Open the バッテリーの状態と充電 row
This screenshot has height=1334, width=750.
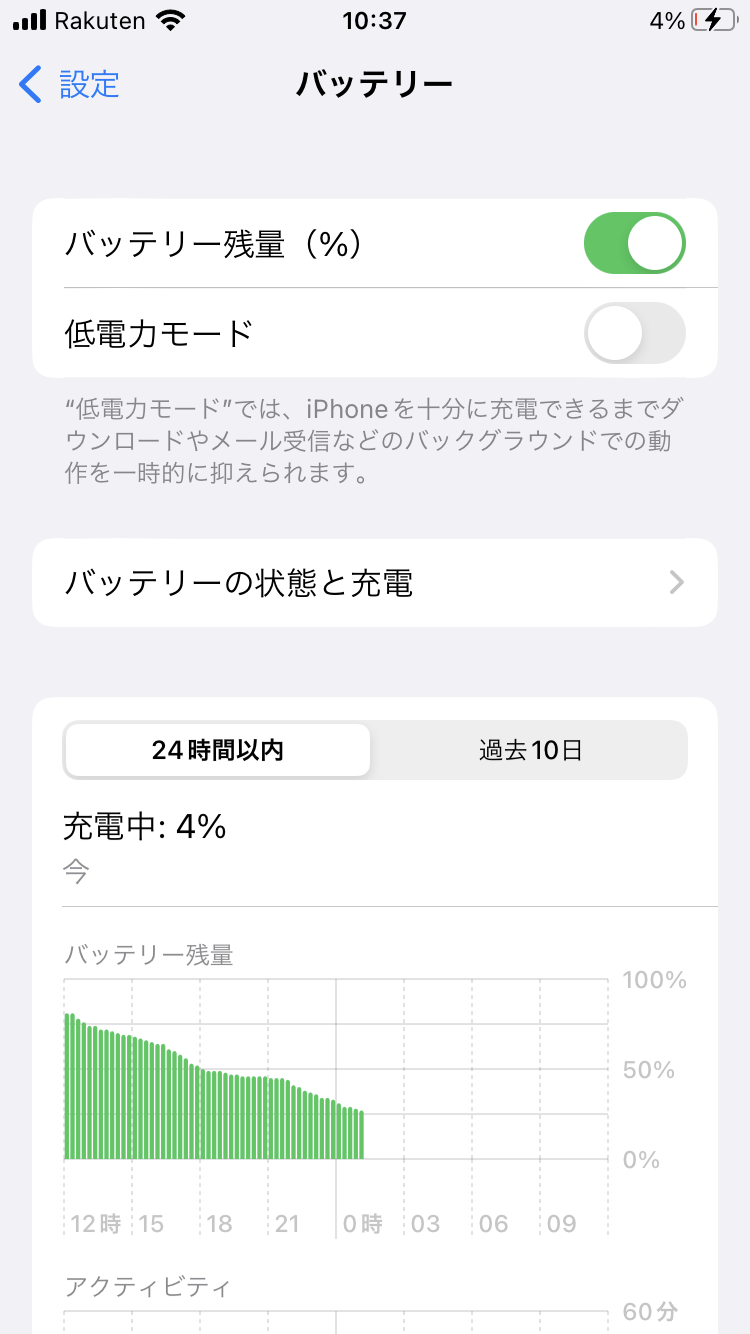pos(374,583)
